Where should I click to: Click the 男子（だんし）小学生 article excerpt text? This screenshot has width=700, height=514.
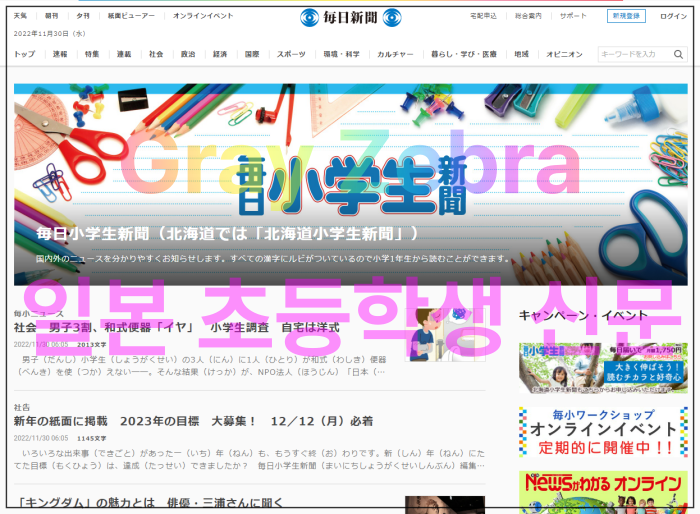(x=202, y=366)
